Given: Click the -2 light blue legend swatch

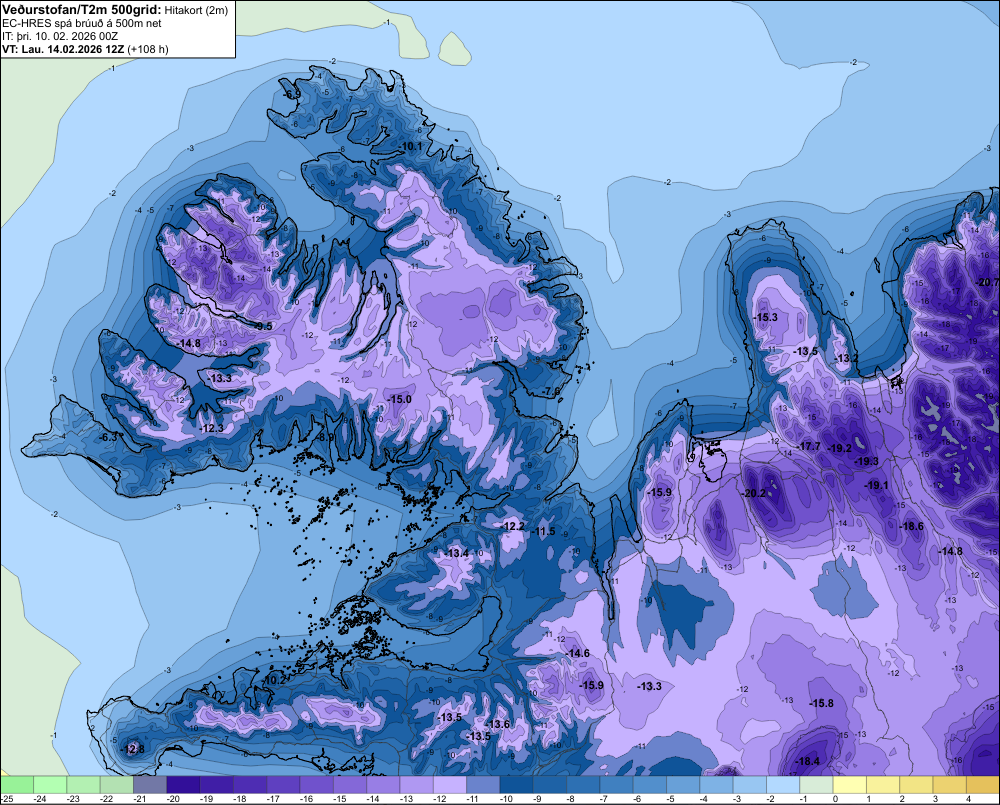Looking at the screenshot, I should [x=783, y=785].
